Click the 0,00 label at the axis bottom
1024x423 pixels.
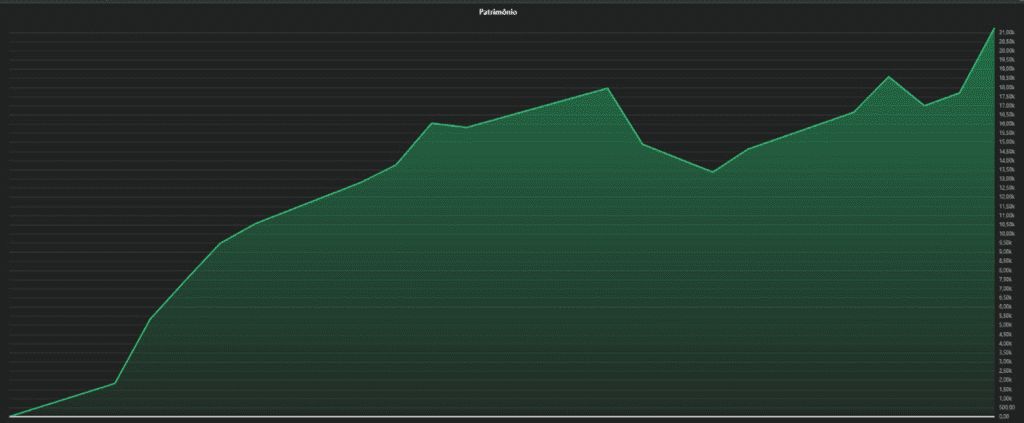click(1005, 416)
